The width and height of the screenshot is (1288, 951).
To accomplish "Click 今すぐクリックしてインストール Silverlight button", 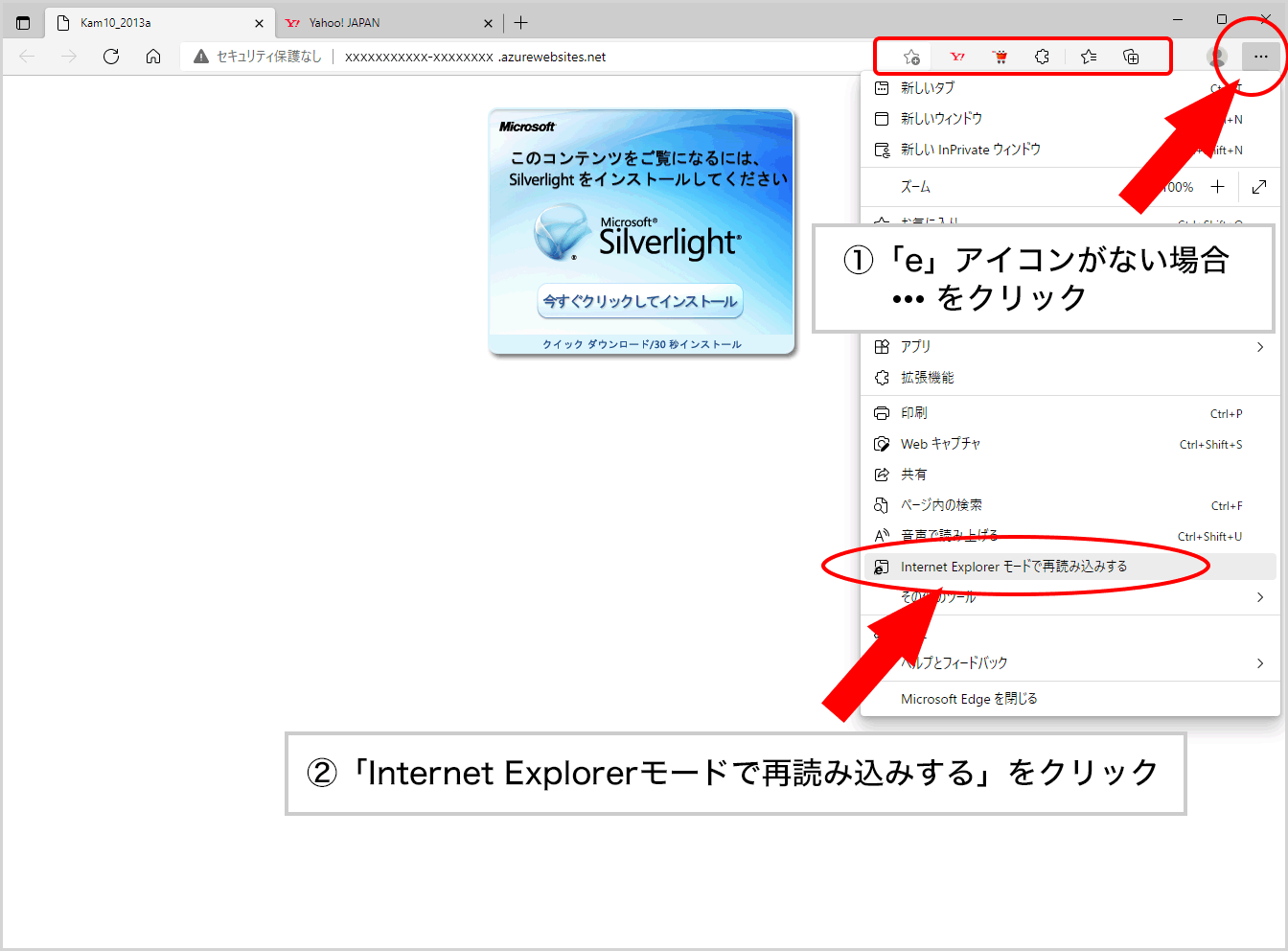I will (x=640, y=301).
